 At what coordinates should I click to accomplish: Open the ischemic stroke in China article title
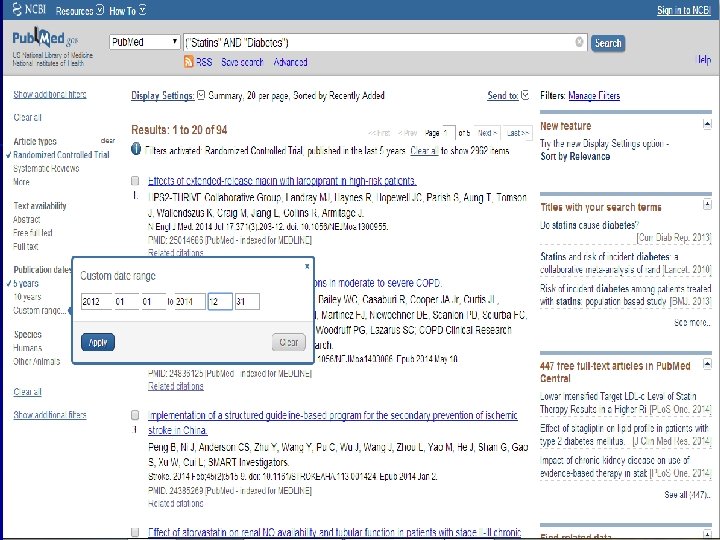point(332,422)
